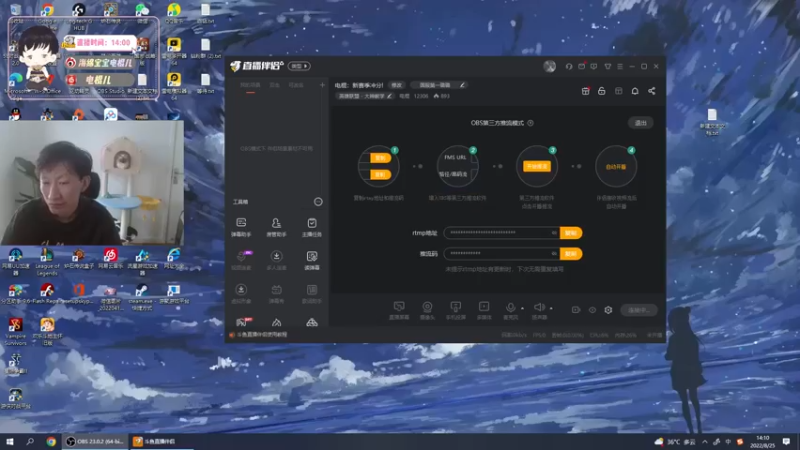Reveal the rtmp地址 with its eye icon
Image resolution: width=800 pixels, height=450 pixels.
pos(554,233)
